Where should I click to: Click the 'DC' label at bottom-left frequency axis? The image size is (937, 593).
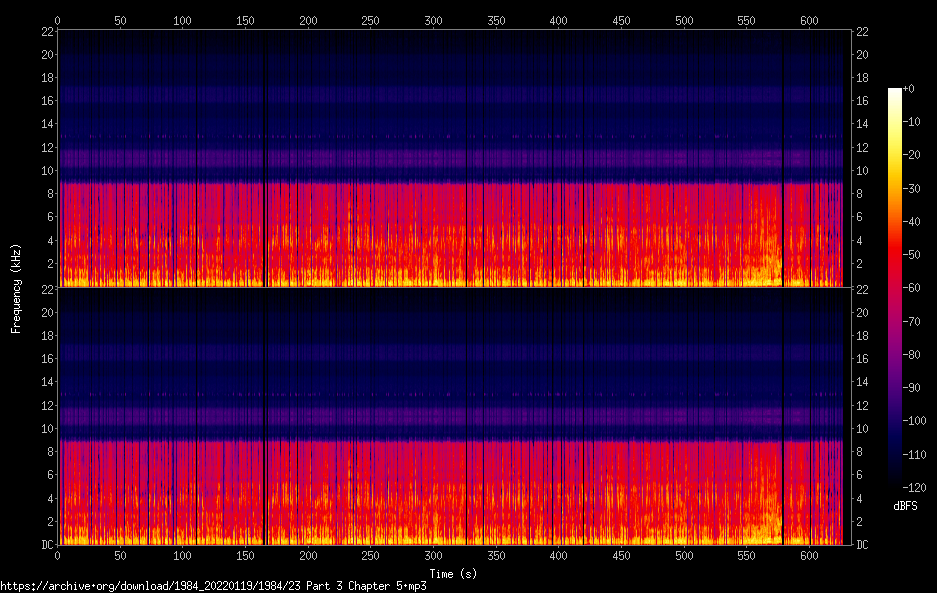pyautogui.click(x=49, y=544)
